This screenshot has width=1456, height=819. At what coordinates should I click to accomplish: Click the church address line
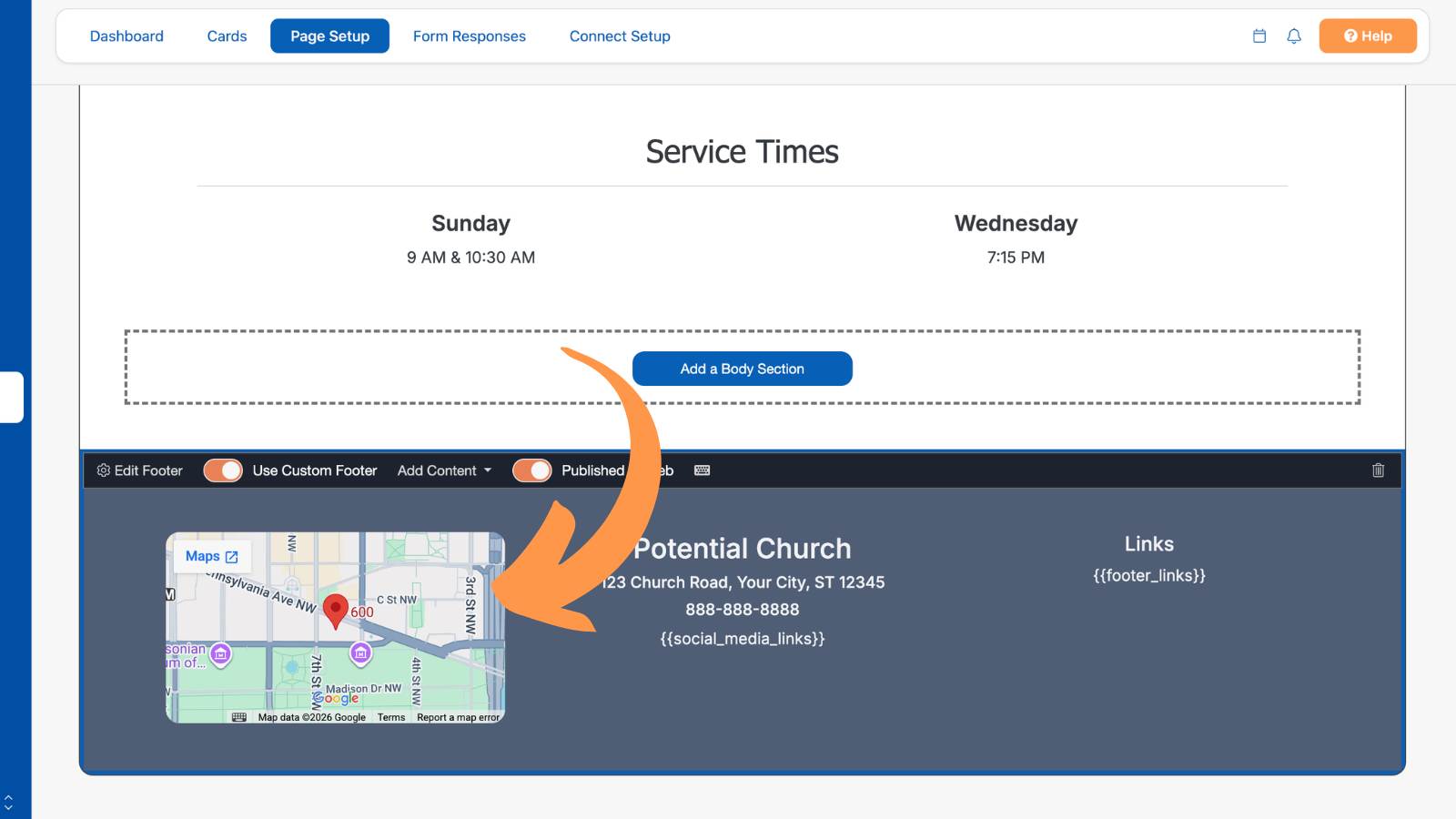tap(743, 582)
